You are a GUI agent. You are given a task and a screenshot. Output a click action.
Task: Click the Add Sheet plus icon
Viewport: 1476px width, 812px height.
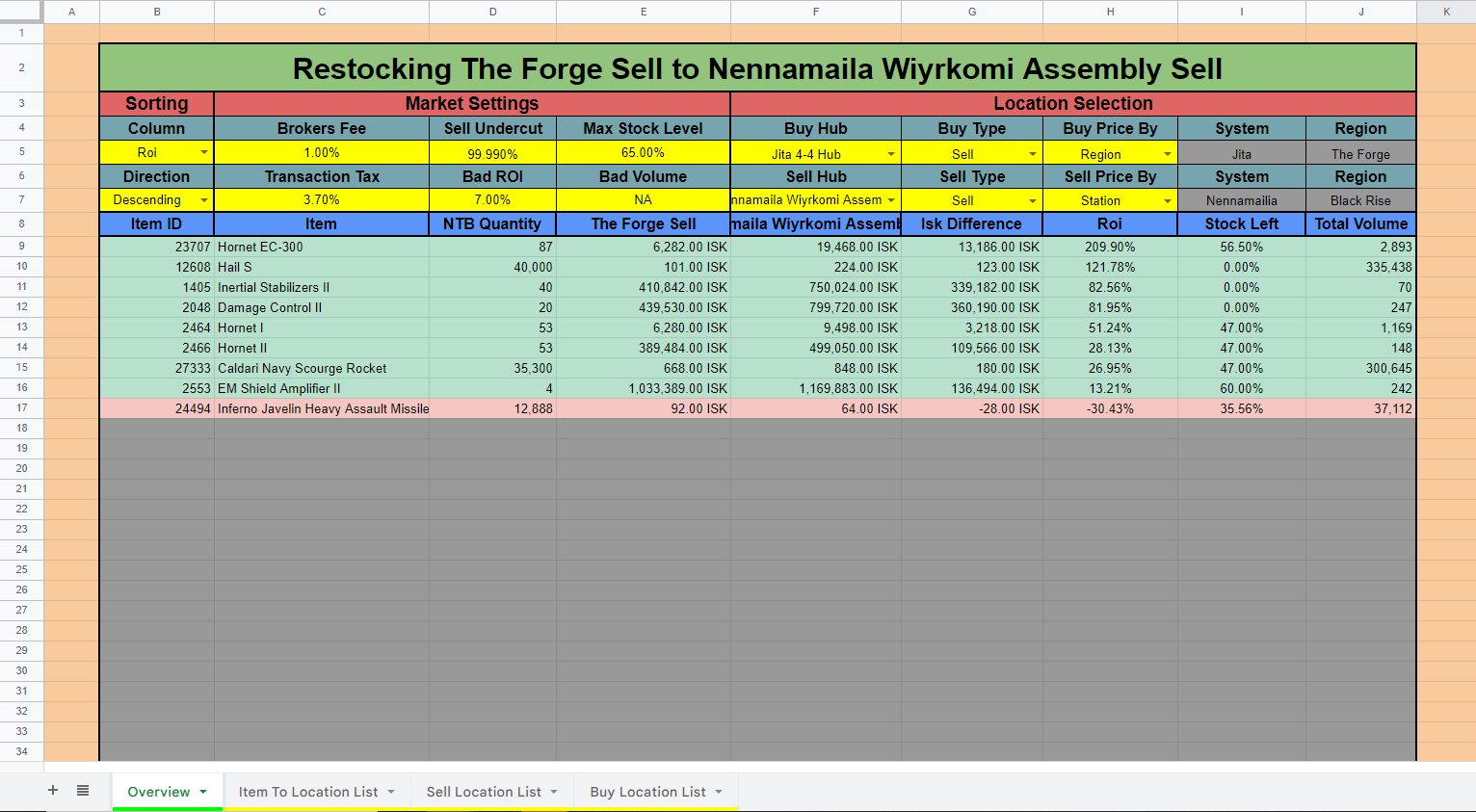(53, 791)
